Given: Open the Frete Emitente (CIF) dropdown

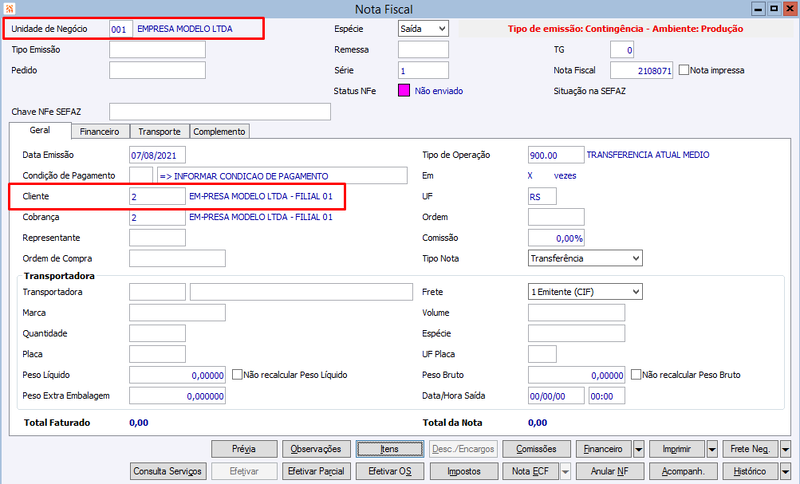Looking at the screenshot, I should pyautogui.click(x=585, y=292).
